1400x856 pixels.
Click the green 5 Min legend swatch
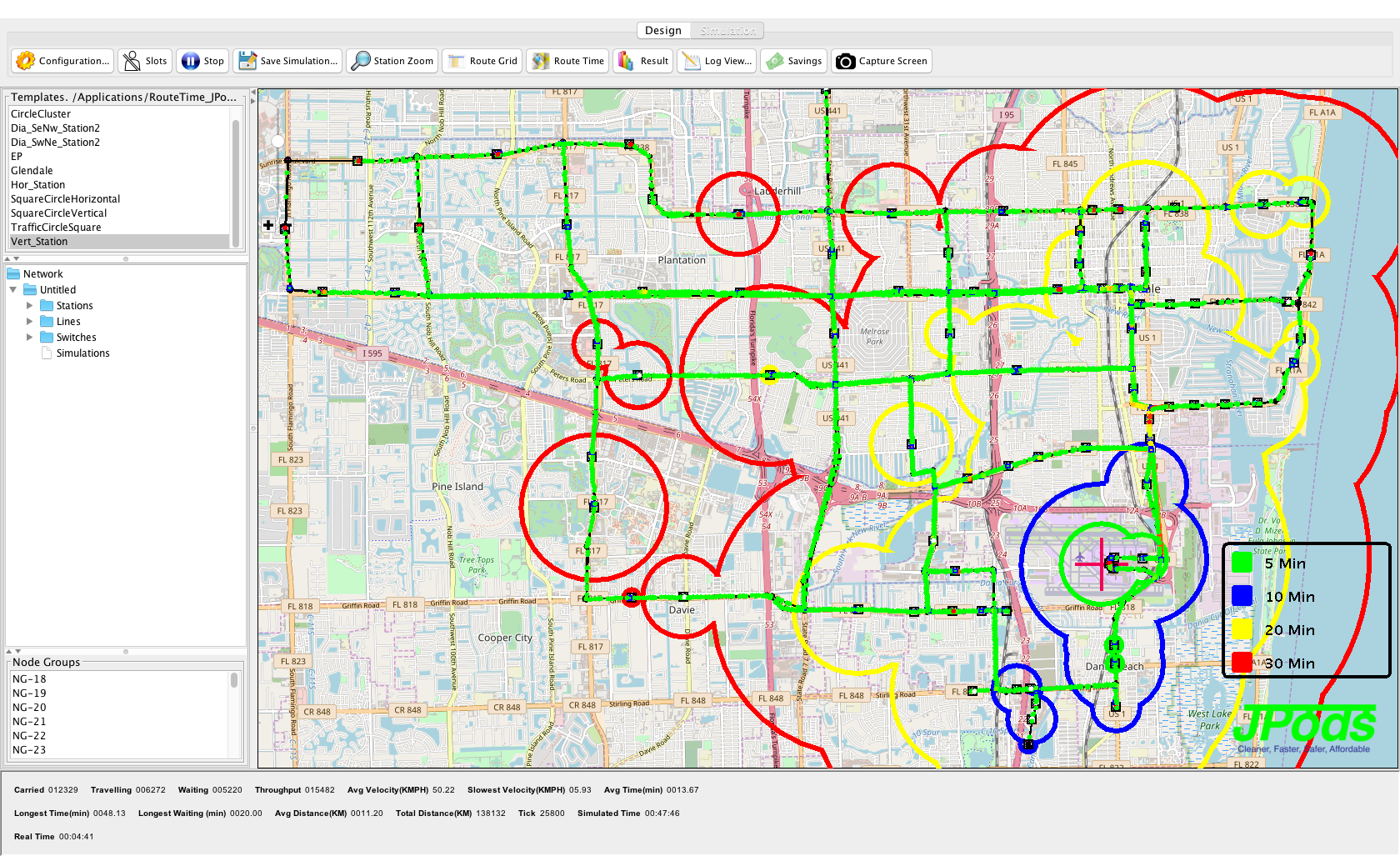click(1242, 563)
